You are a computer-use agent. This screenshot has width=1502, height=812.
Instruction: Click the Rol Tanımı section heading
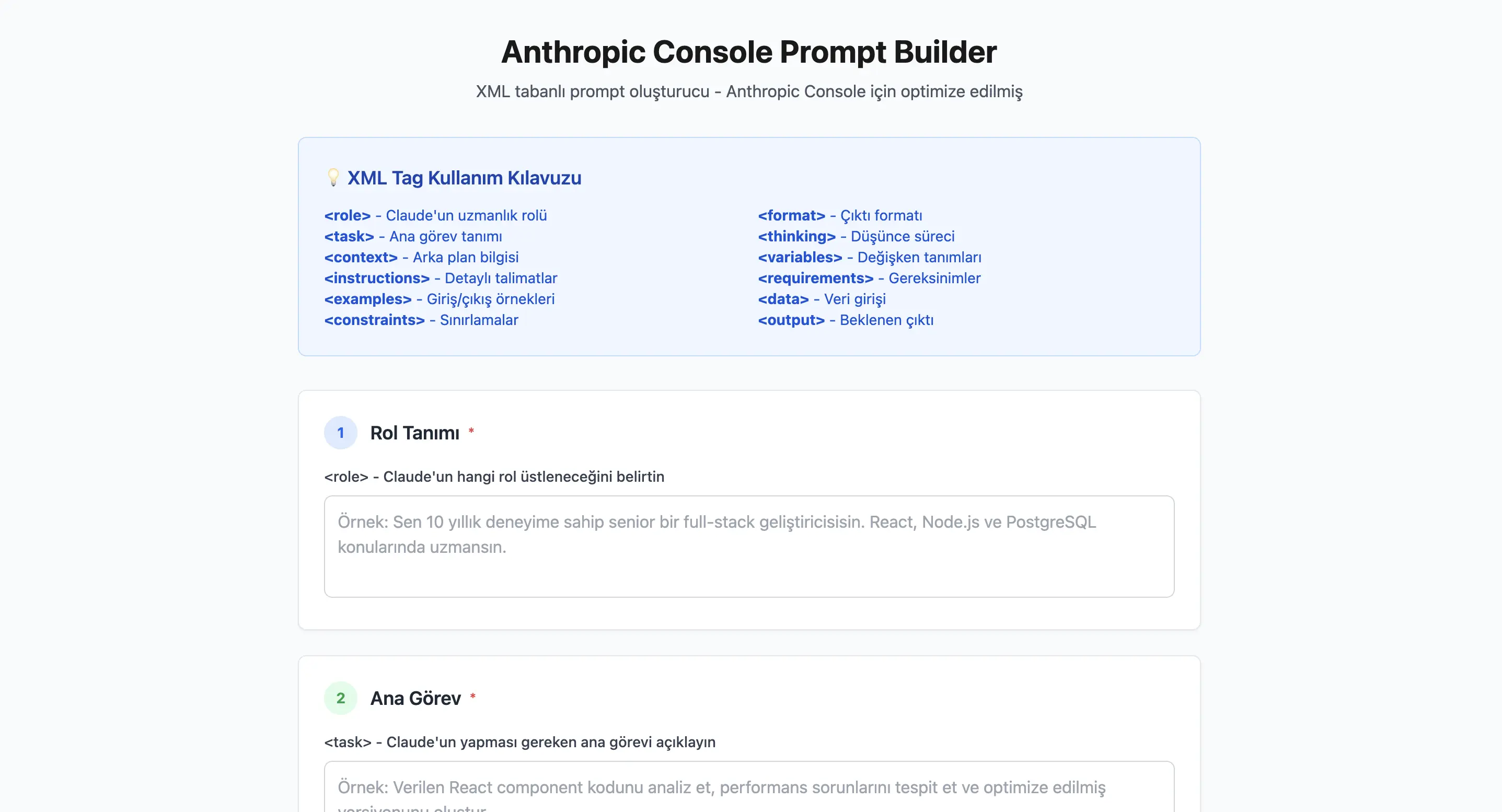click(415, 433)
